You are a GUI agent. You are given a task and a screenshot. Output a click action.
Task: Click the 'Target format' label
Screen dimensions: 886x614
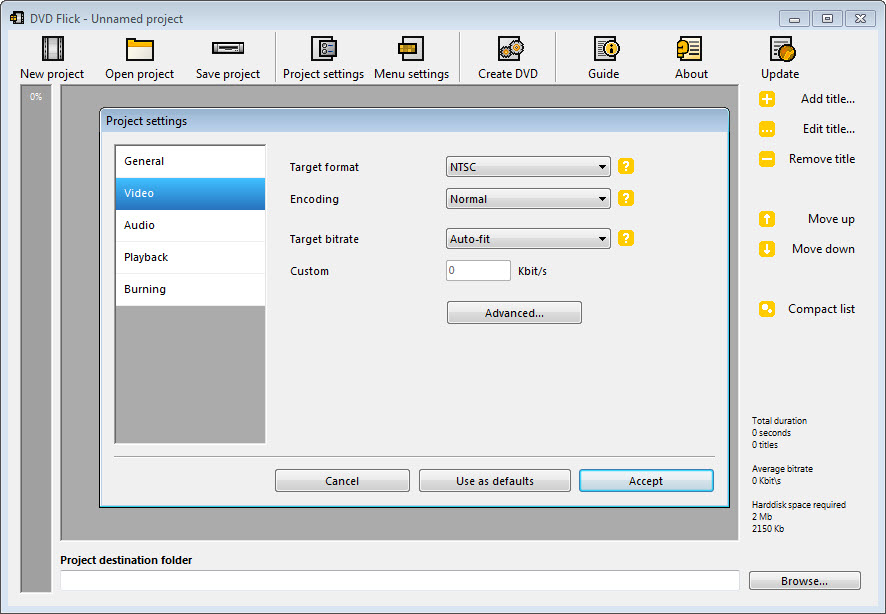324,167
